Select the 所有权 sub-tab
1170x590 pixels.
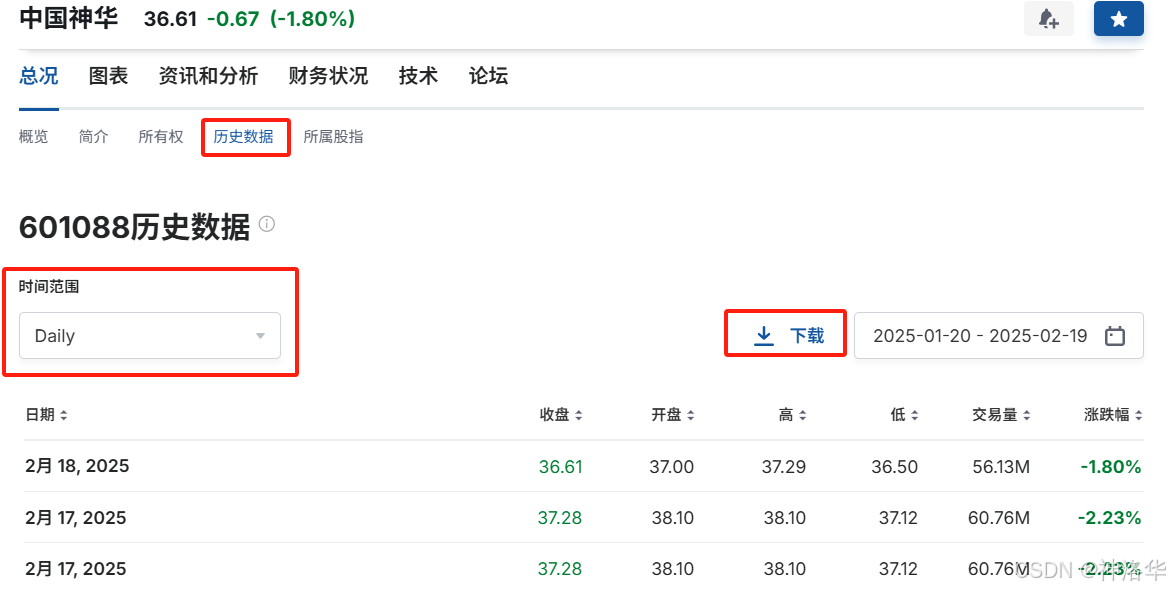160,136
